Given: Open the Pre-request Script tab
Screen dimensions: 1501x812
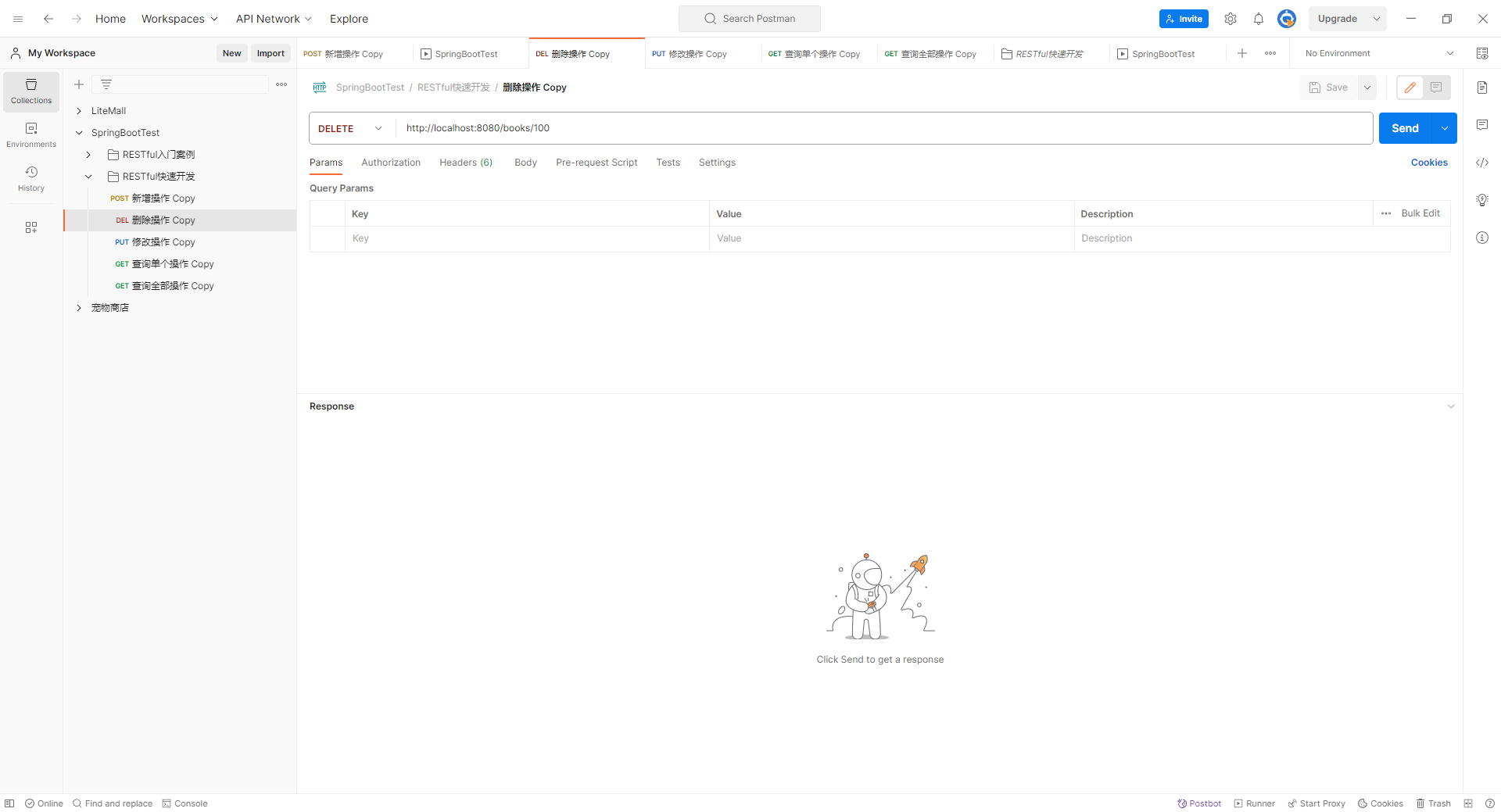Looking at the screenshot, I should click(596, 163).
